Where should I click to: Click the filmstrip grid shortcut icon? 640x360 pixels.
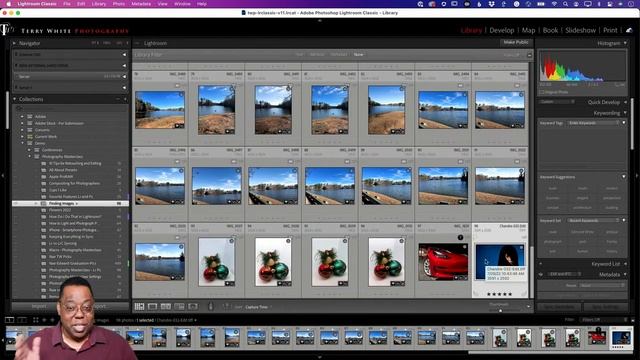[x=36, y=320]
